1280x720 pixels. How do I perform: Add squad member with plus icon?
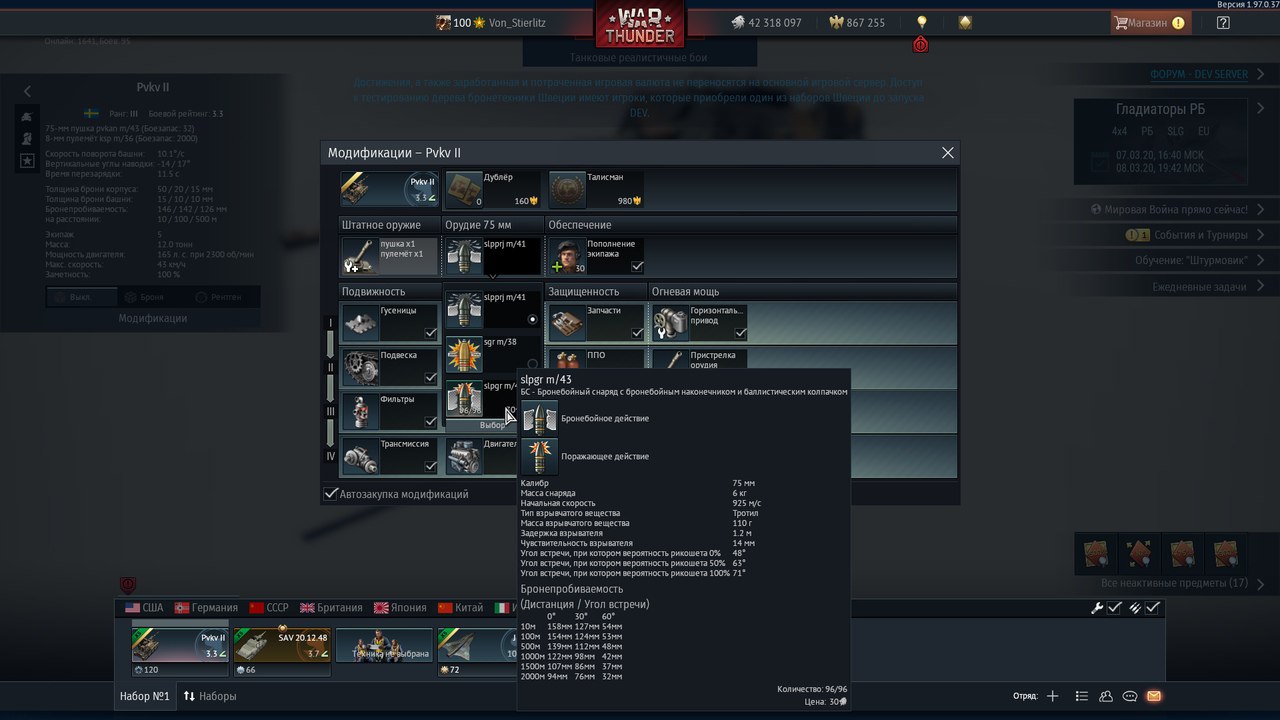pyautogui.click(x=1052, y=696)
